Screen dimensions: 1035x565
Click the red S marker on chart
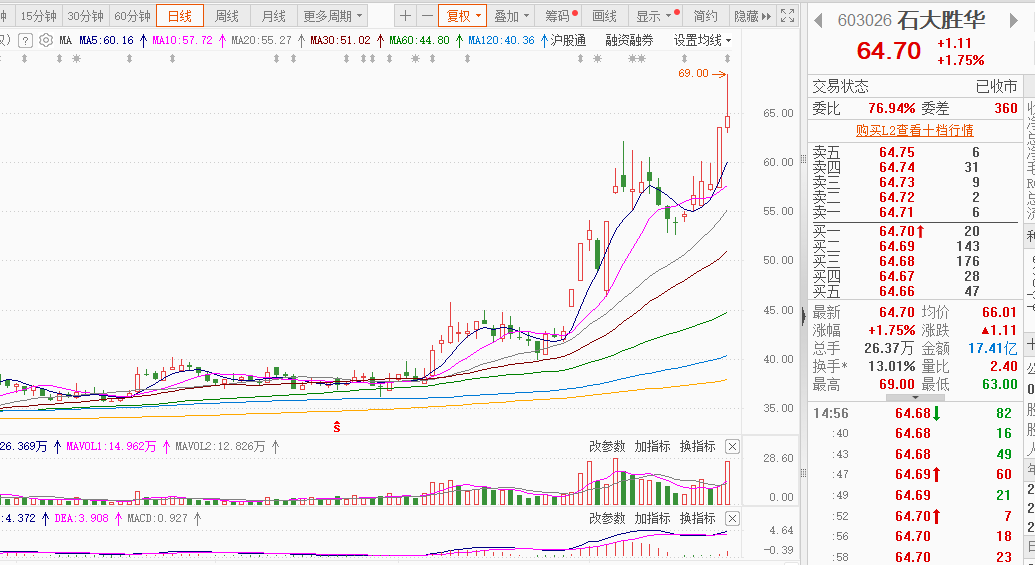337,426
